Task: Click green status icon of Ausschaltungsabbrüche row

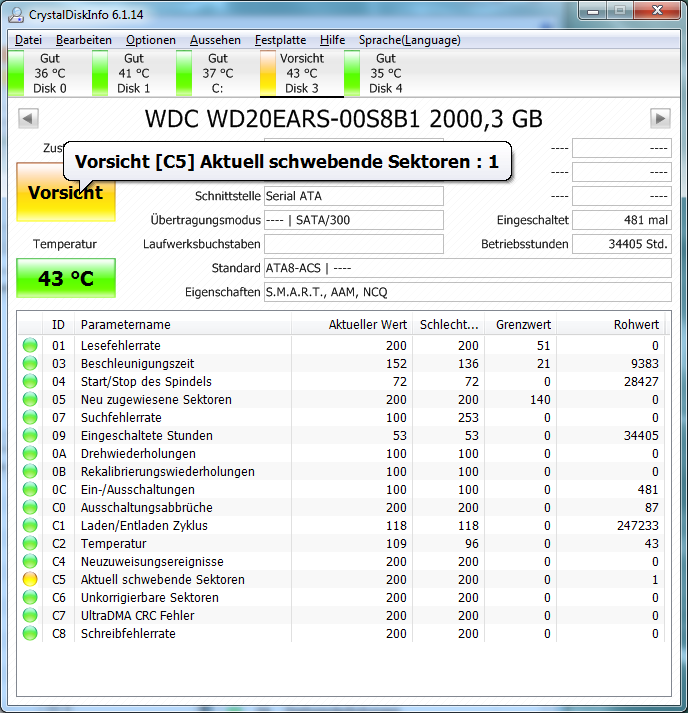Action: click(30, 507)
